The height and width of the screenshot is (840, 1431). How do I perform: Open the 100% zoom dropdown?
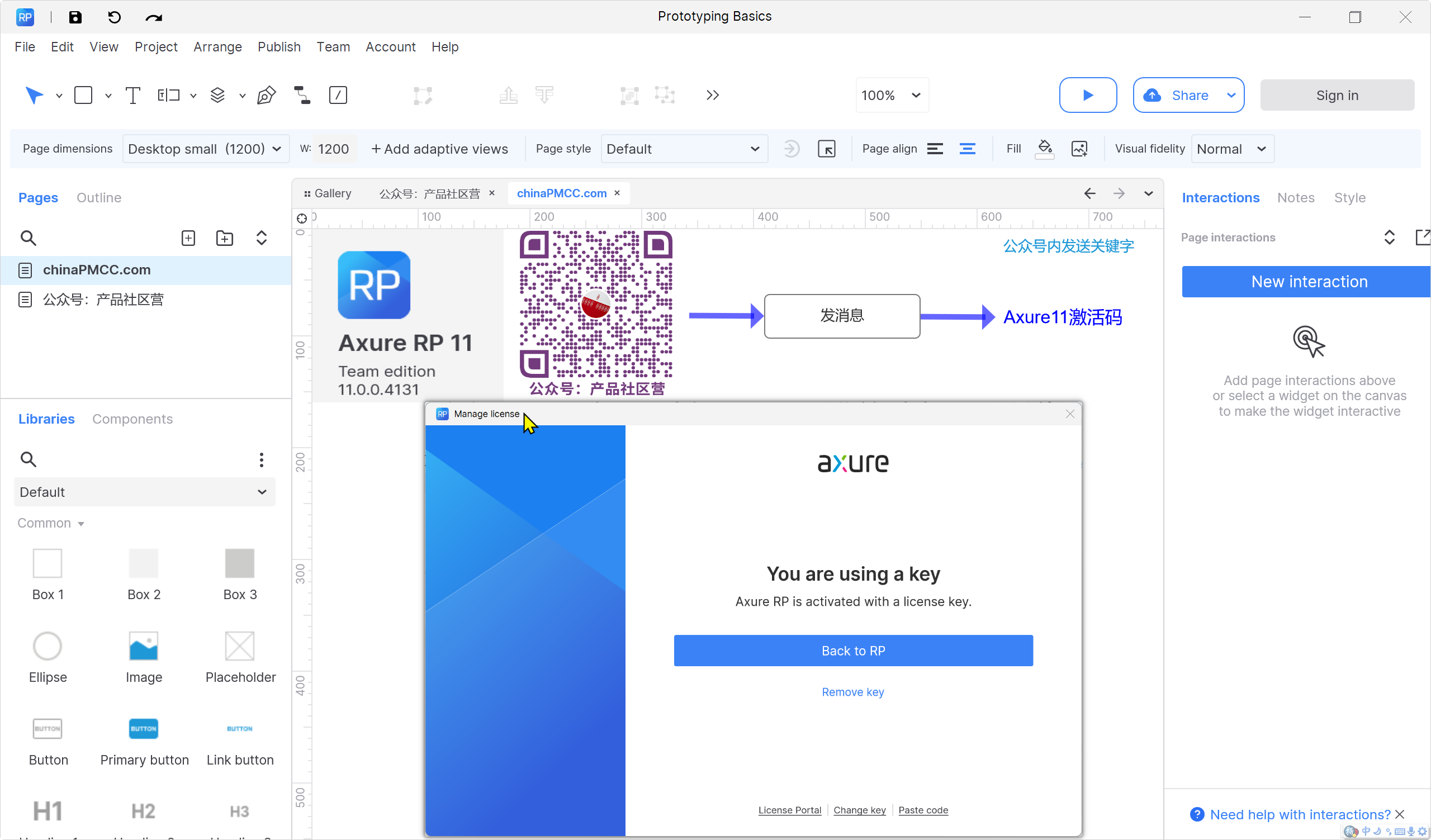[x=892, y=96]
